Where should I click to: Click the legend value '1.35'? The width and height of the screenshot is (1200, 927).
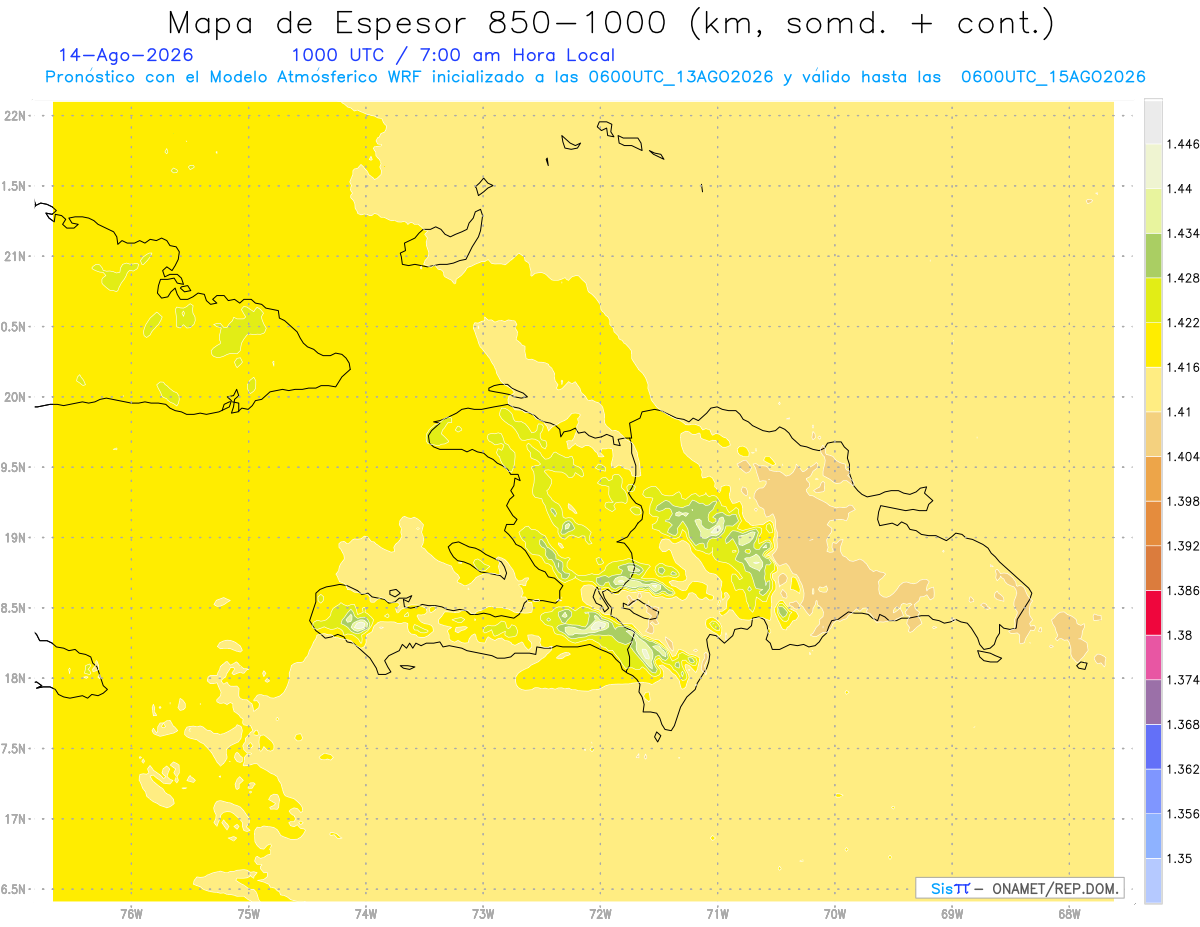[1179, 859]
